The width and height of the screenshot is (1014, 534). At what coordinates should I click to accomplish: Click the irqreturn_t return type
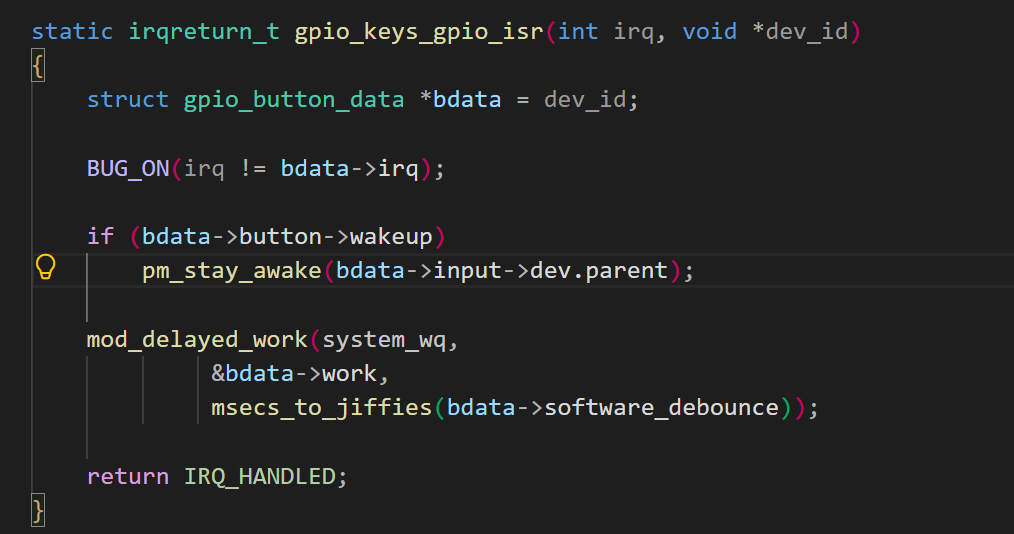(204, 31)
